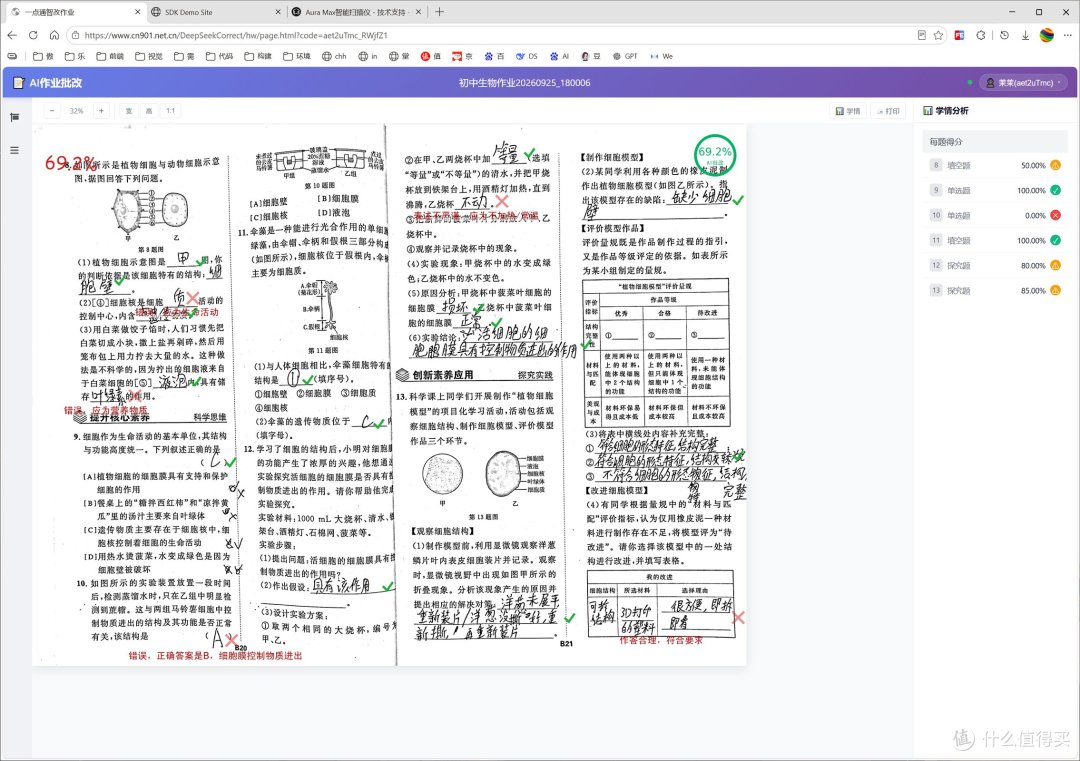This screenshot has height=761, width=1080.
Task: Click the 每题得分 section header
Action: (x=995, y=142)
